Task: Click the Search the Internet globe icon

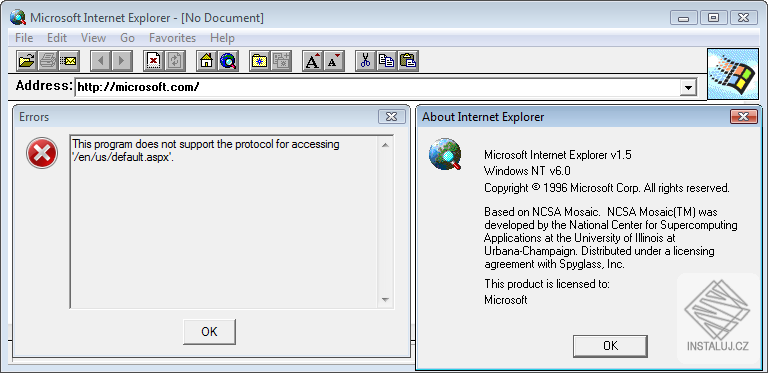Action: (x=228, y=61)
